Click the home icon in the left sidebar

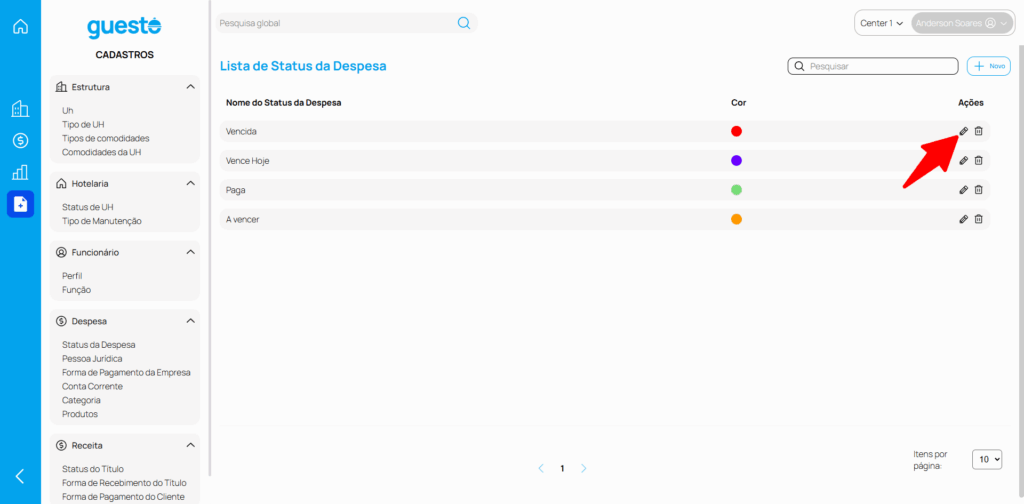click(x=20, y=27)
